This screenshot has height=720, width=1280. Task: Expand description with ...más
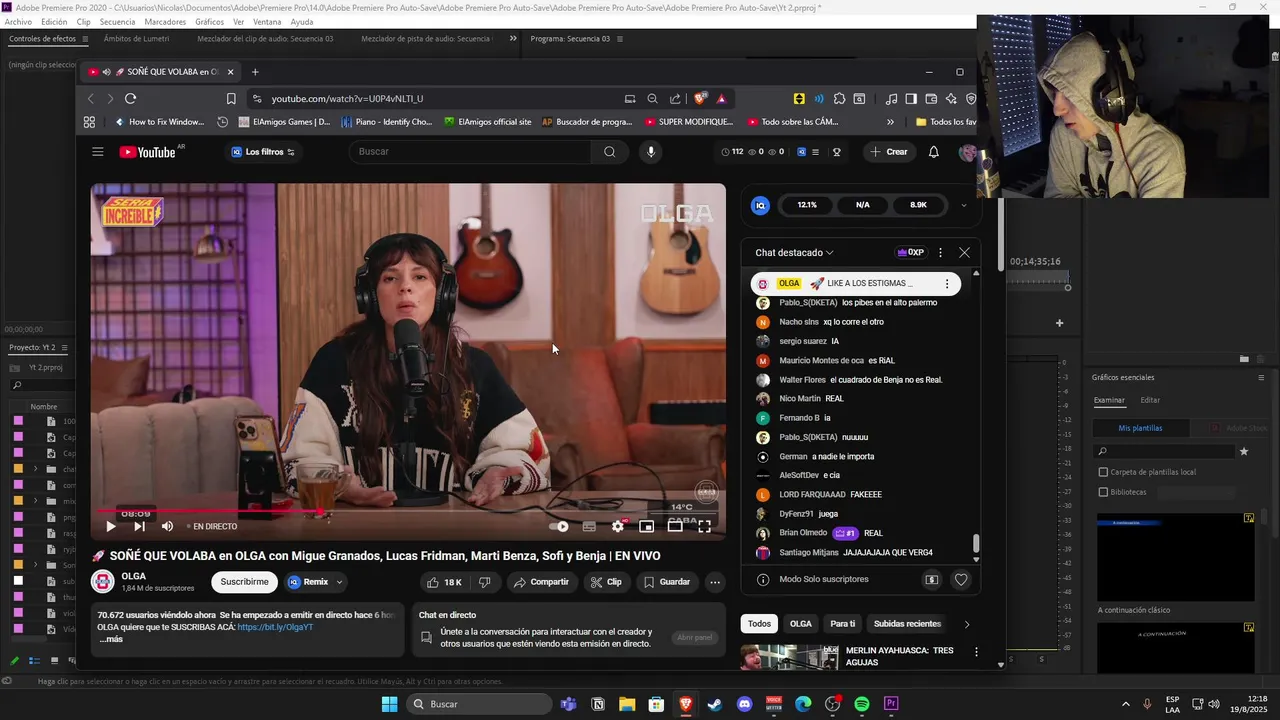[111, 639]
